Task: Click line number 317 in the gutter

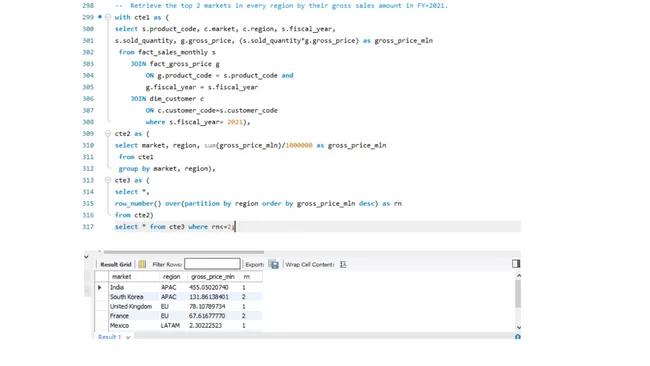Action: [88, 227]
